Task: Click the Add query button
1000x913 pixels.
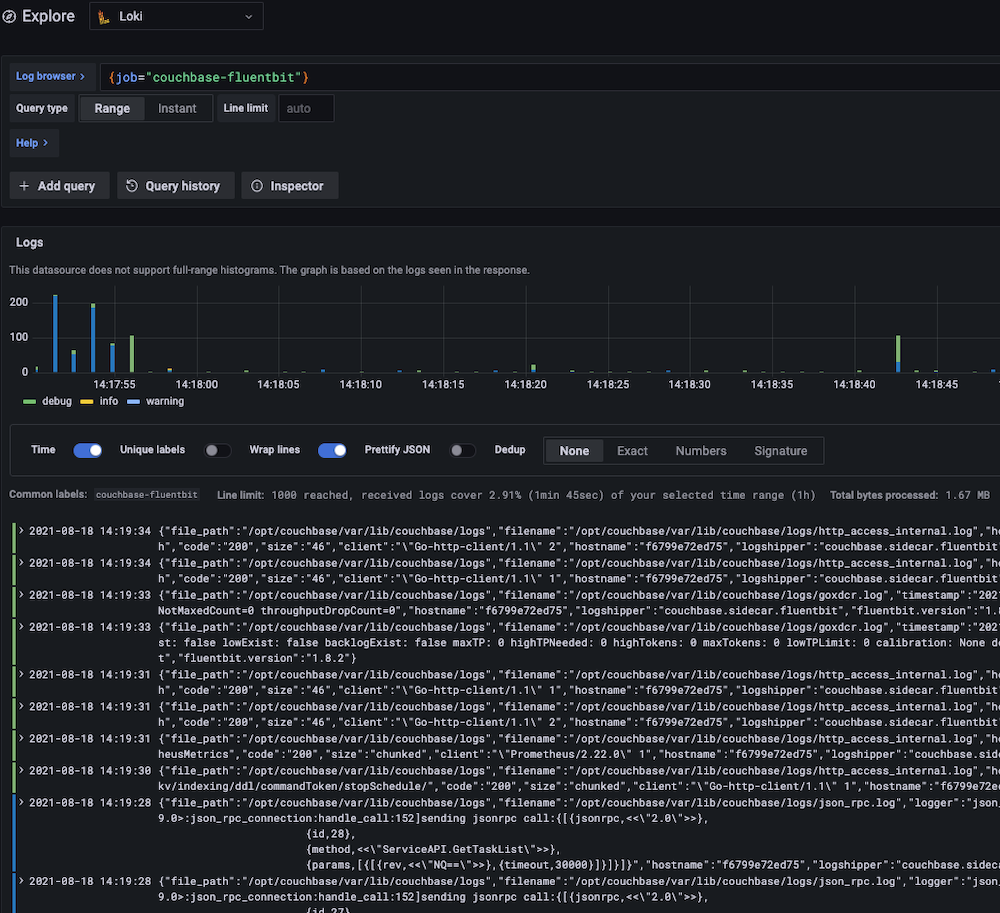Action: point(59,186)
